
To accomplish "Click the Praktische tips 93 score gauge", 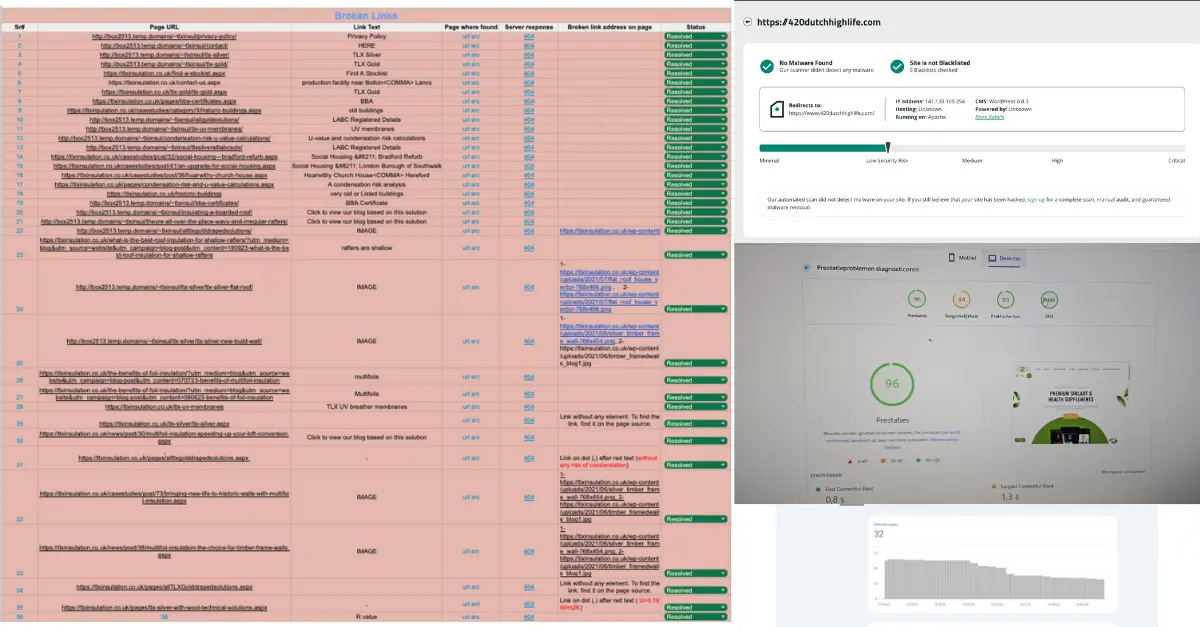I will coord(1005,299).
